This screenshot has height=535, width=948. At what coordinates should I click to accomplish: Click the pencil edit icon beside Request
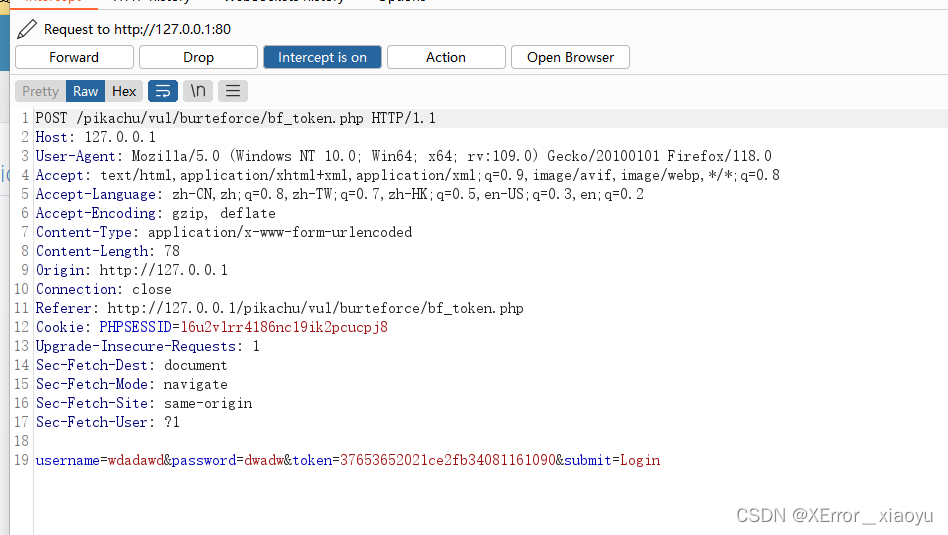(27, 29)
